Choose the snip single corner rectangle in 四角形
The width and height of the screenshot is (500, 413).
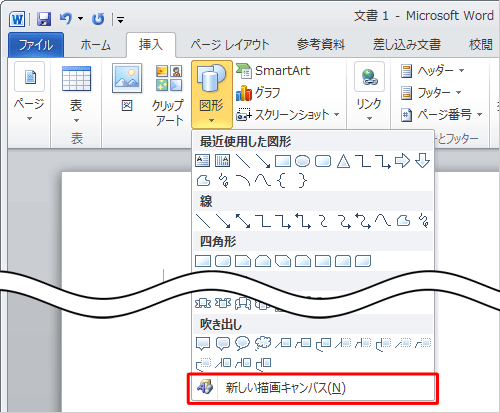coord(243,261)
